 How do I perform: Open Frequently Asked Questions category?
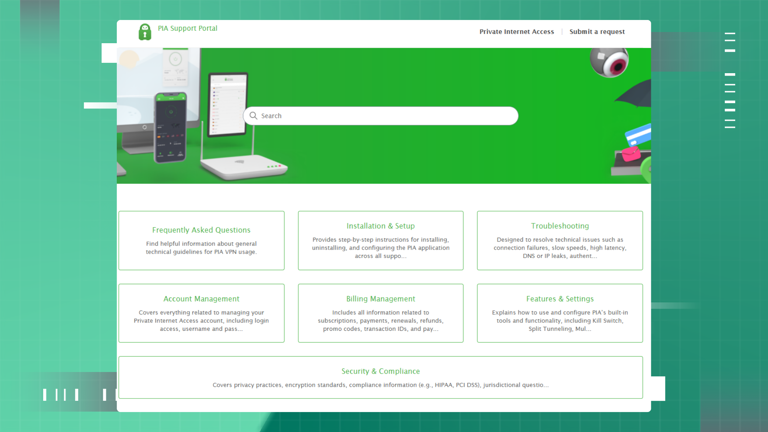201,240
